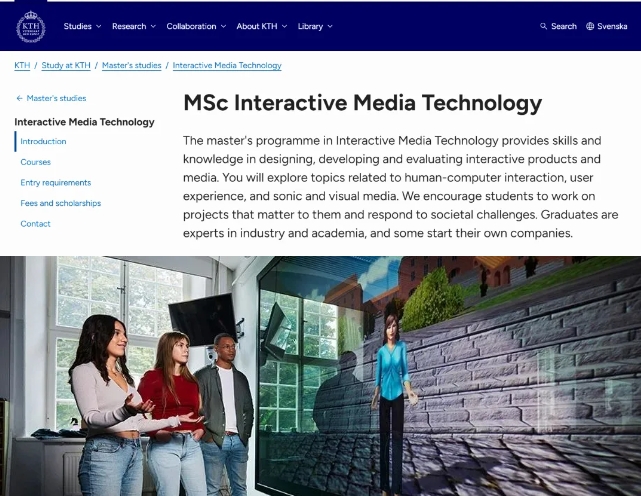Viewport: 641px width, 496px height.
Task: Click the Interactive Media Technology sidebar heading
Action: click(84, 122)
